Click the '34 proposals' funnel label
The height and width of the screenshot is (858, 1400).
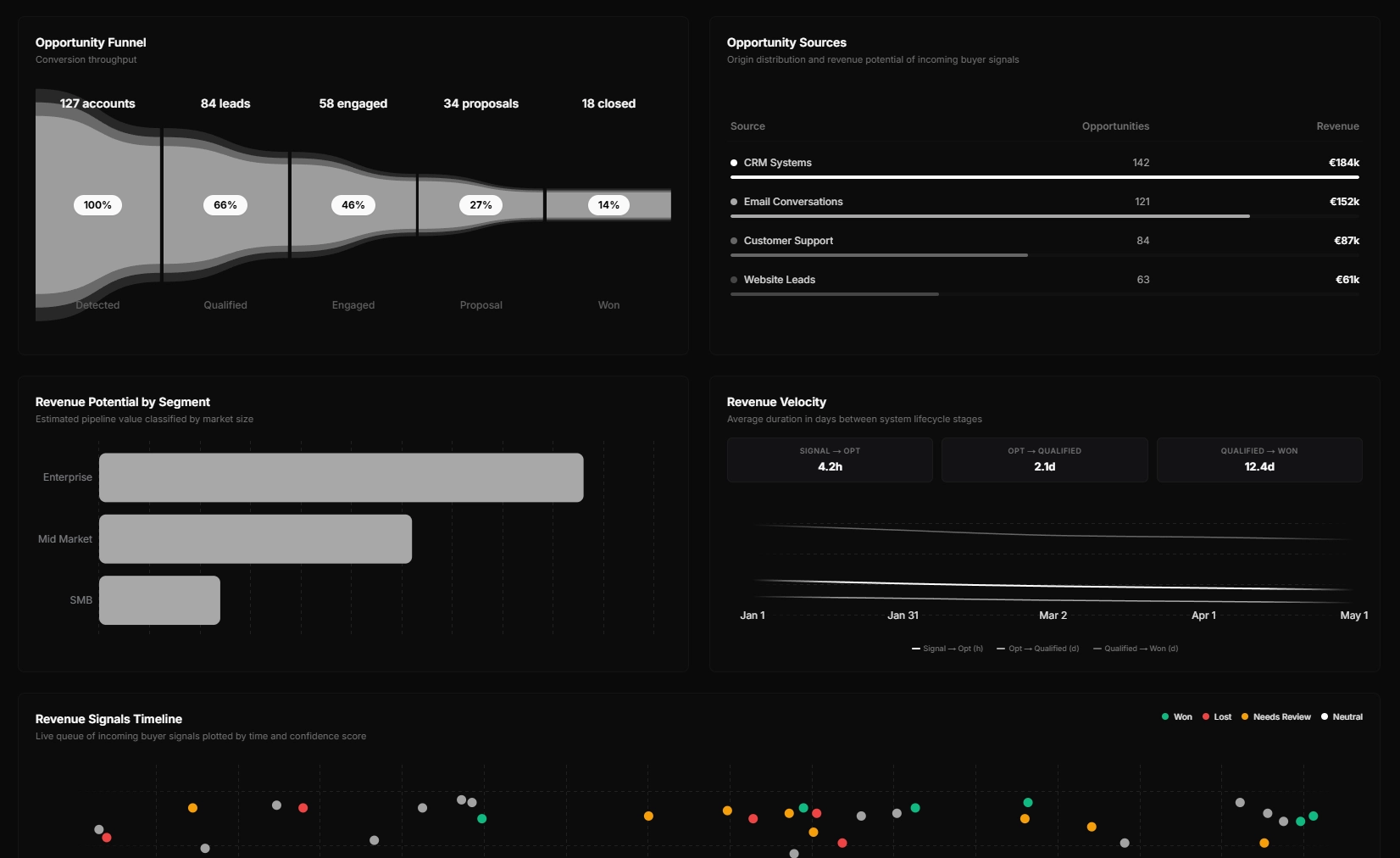point(481,103)
